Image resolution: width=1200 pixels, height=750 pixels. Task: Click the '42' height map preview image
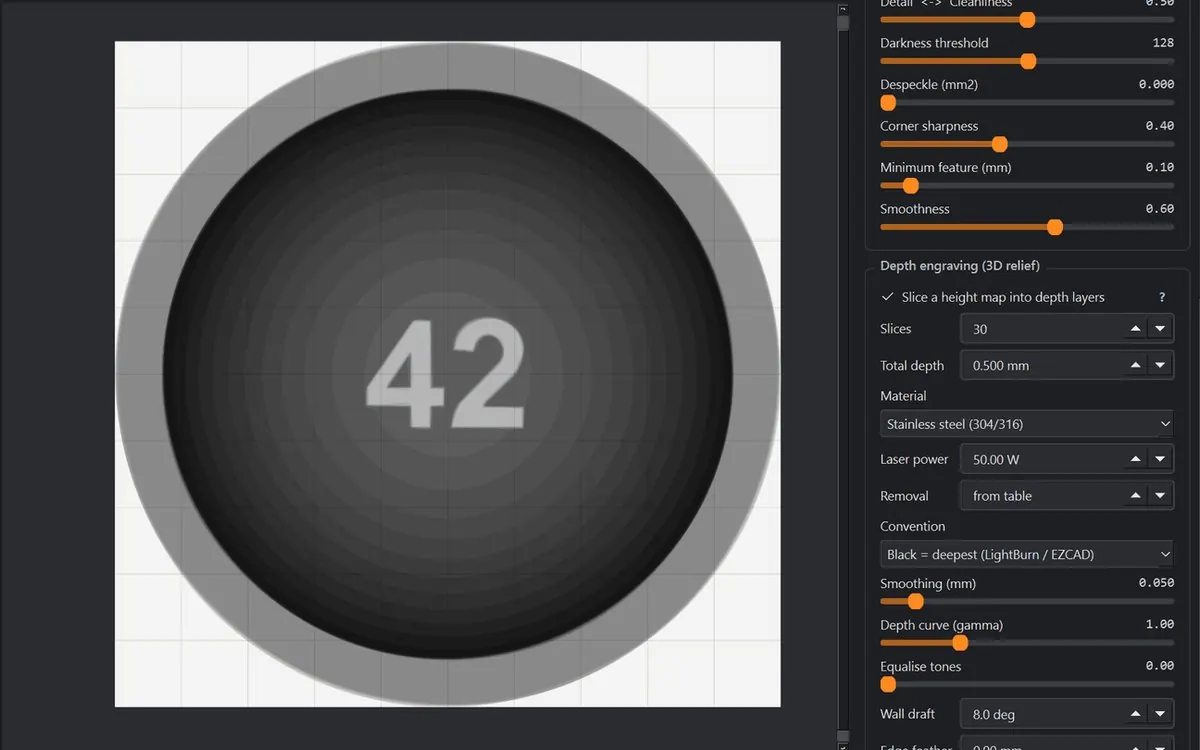coord(447,374)
